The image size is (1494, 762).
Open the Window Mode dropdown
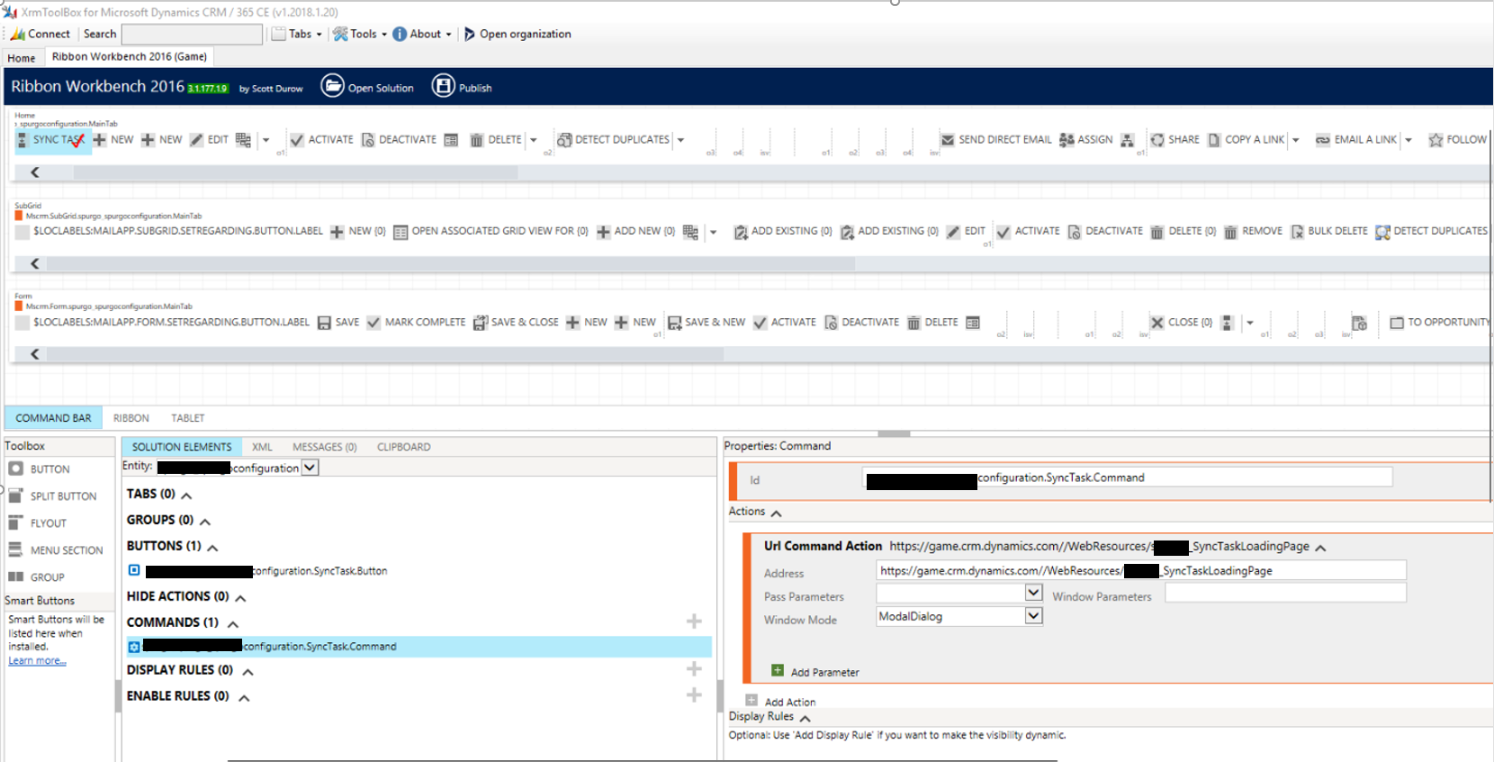1034,617
